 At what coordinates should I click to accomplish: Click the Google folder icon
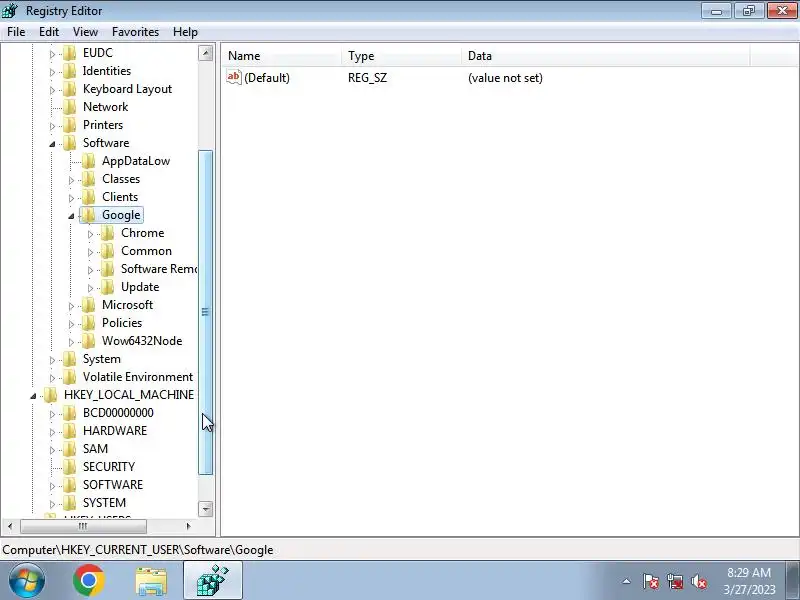pyautogui.click(x=88, y=215)
